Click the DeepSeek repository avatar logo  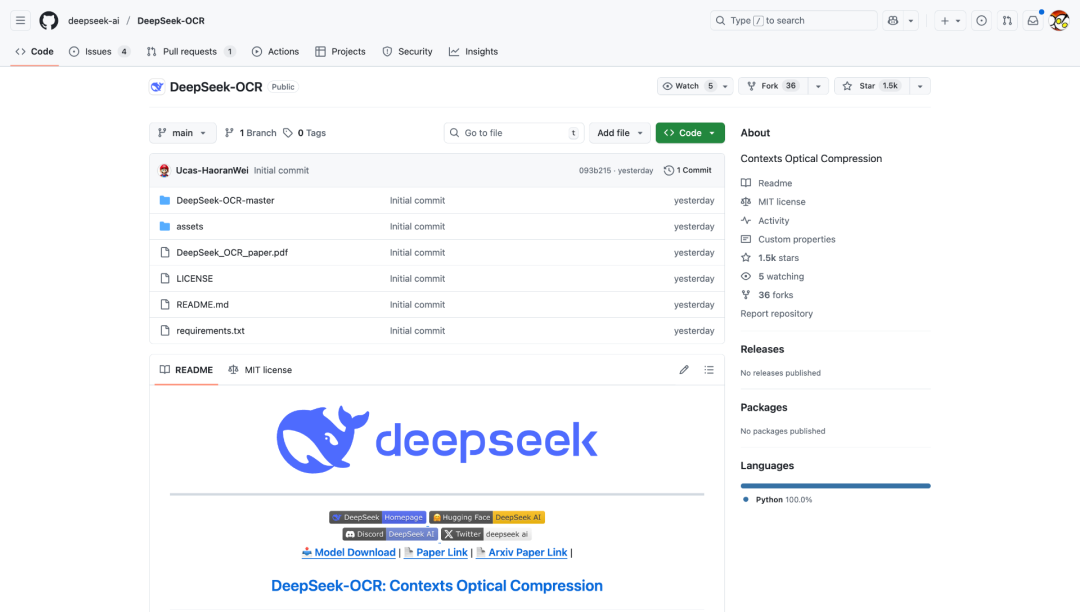coord(157,87)
